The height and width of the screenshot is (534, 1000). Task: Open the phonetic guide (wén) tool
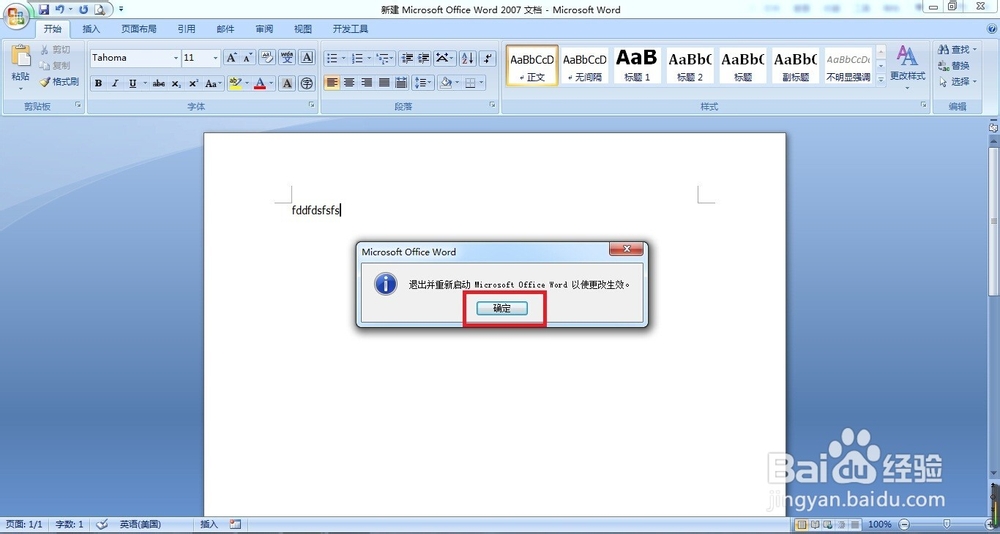[x=287, y=57]
